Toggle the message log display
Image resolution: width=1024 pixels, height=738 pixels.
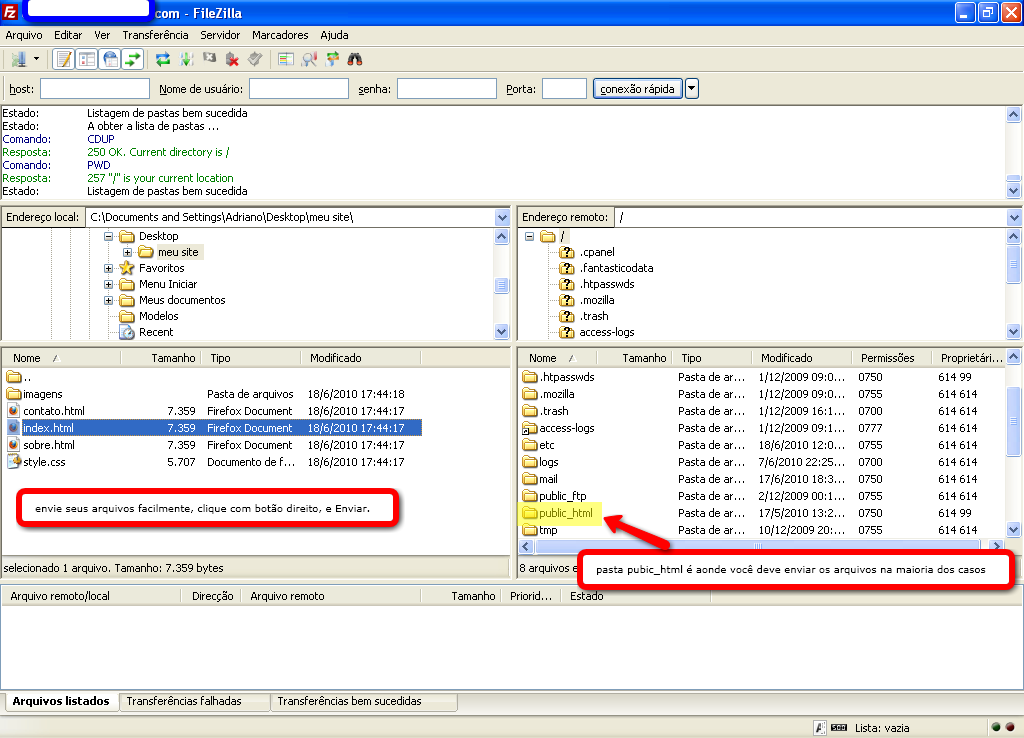[x=64, y=59]
